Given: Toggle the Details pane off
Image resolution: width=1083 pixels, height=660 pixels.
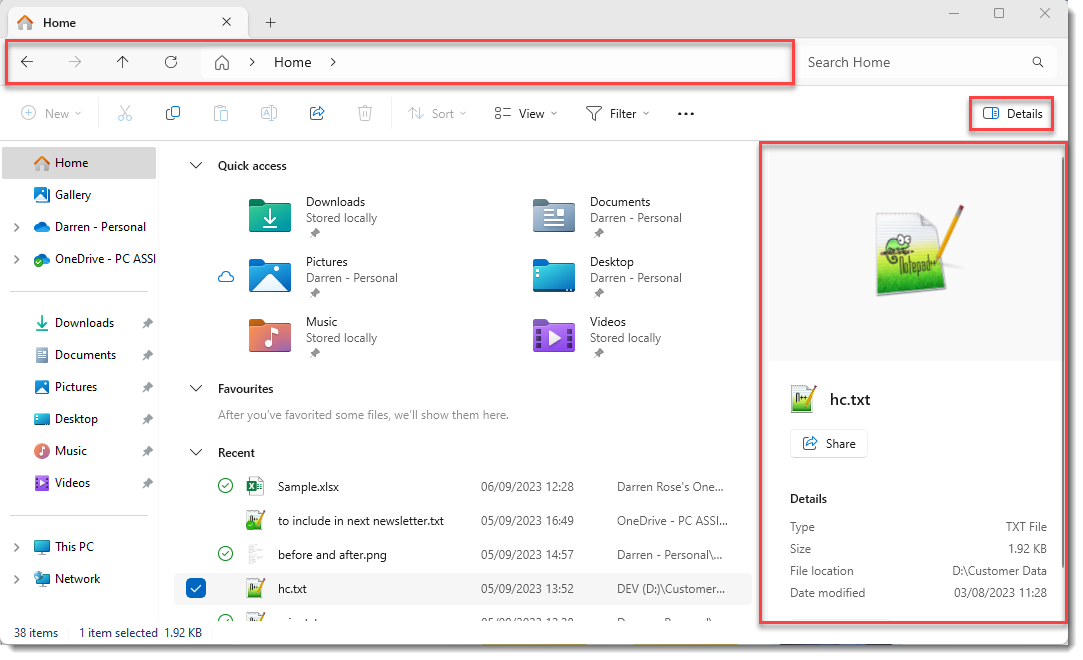Looking at the screenshot, I should pyautogui.click(x=1011, y=113).
